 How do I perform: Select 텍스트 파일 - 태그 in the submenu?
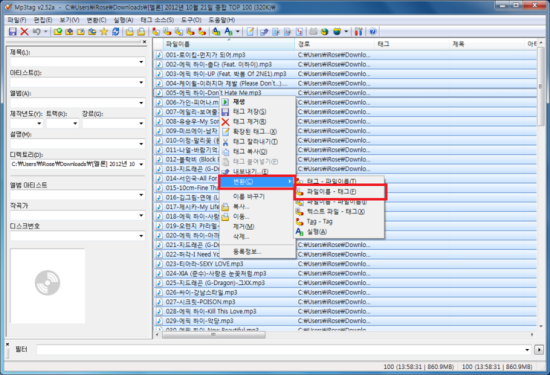click(x=339, y=212)
